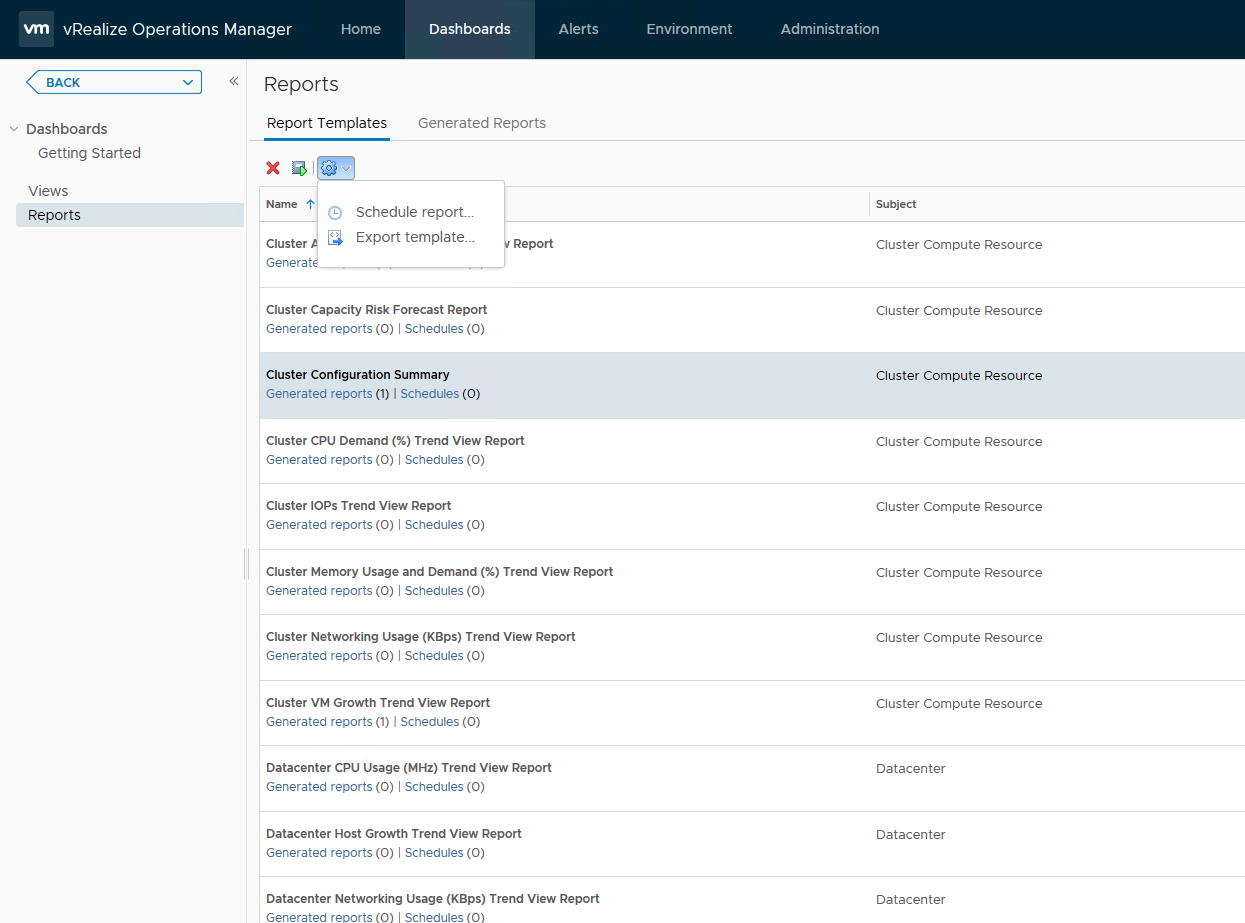Select Views in the sidebar
This screenshot has width=1245, height=923.
(48, 191)
